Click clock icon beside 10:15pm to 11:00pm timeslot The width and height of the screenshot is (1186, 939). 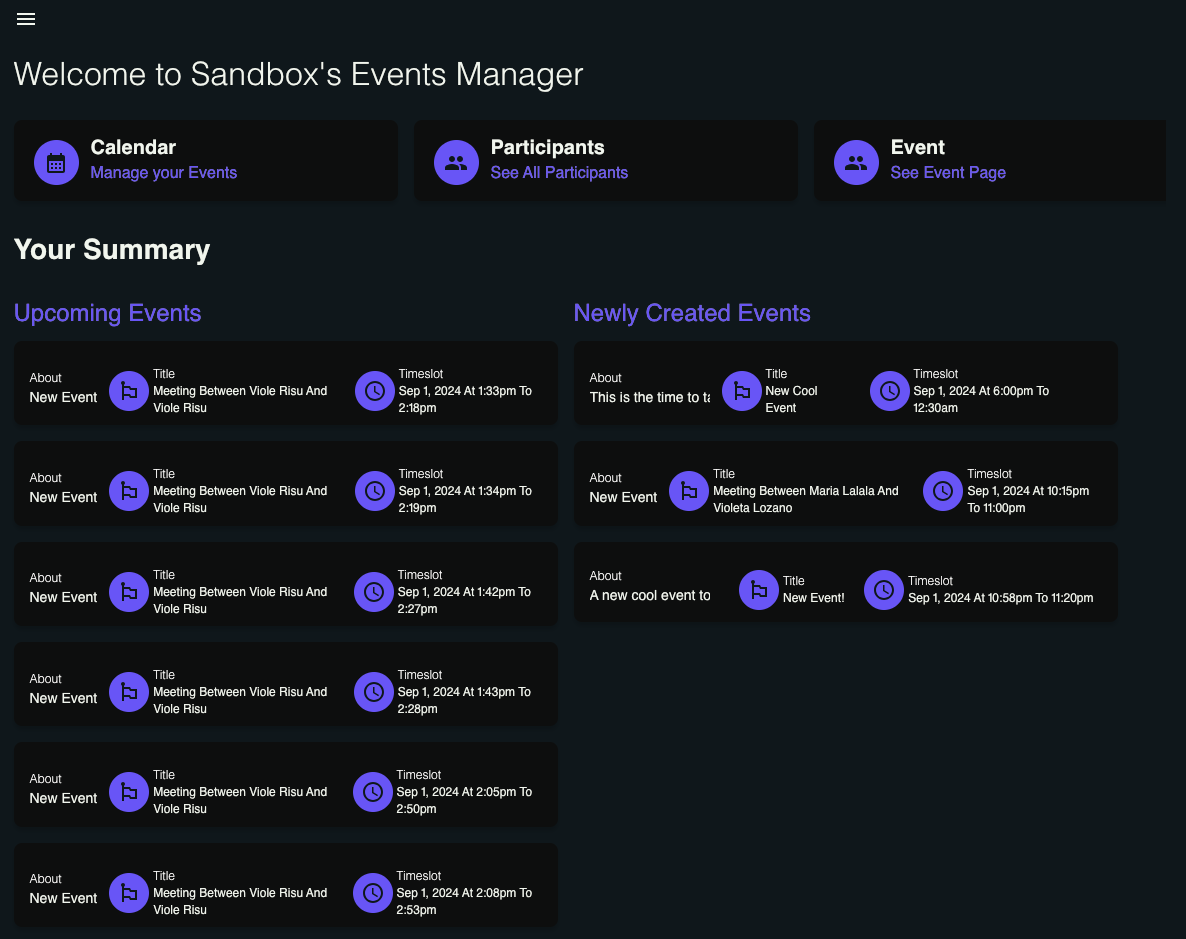[942, 491]
